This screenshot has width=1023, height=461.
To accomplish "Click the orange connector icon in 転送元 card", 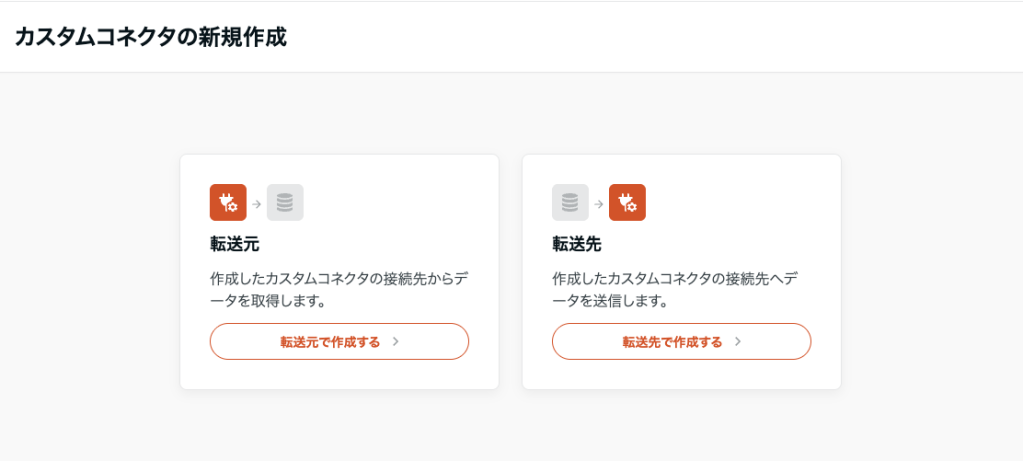I will tap(228, 203).
